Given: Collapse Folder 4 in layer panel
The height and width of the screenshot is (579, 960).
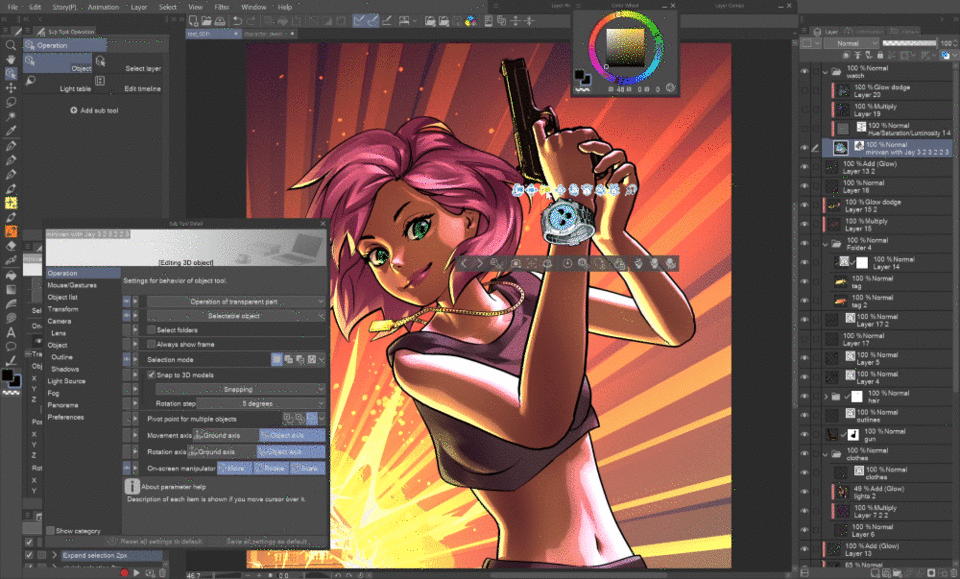Looking at the screenshot, I should (x=826, y=244).
